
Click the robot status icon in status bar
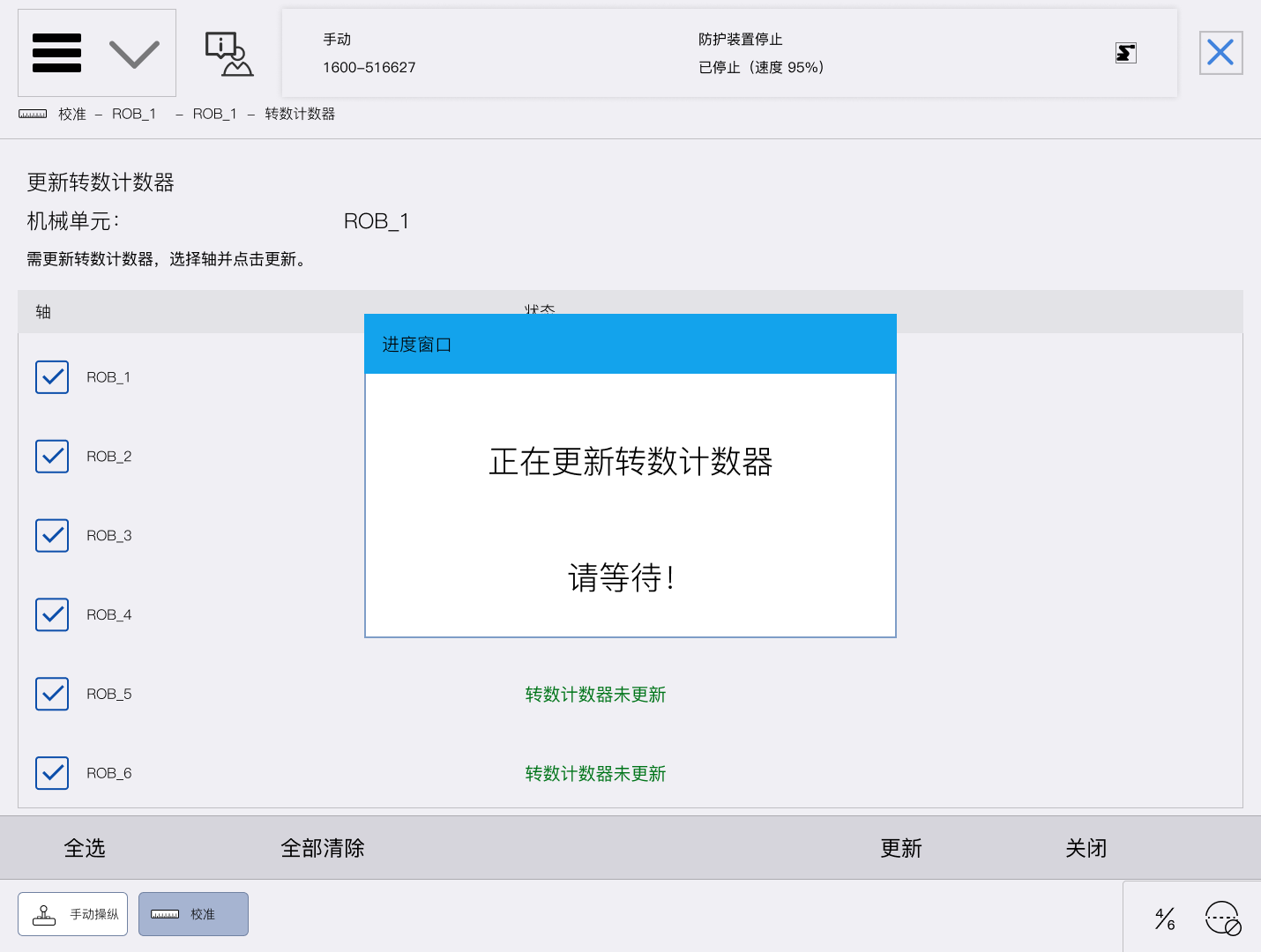click(1125, 53)
